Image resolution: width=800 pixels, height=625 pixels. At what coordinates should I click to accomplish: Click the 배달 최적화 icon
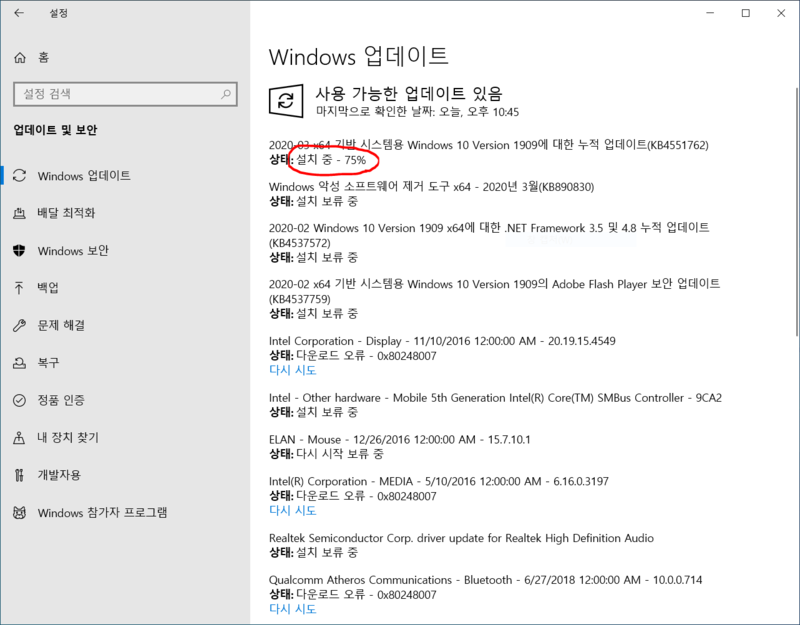tap(19, 213)
